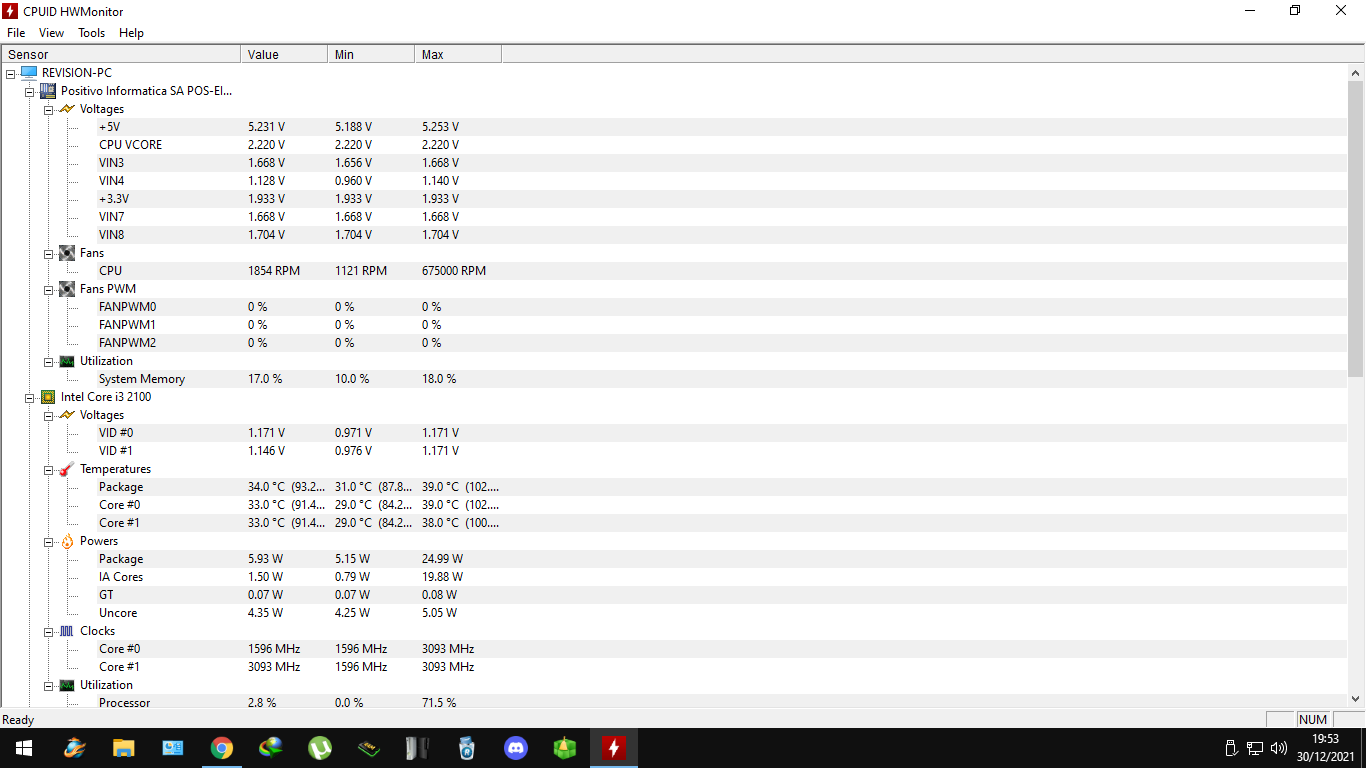Click the scrollbar up arrow
1366x768 pixels.
(x=1356, y=73)
